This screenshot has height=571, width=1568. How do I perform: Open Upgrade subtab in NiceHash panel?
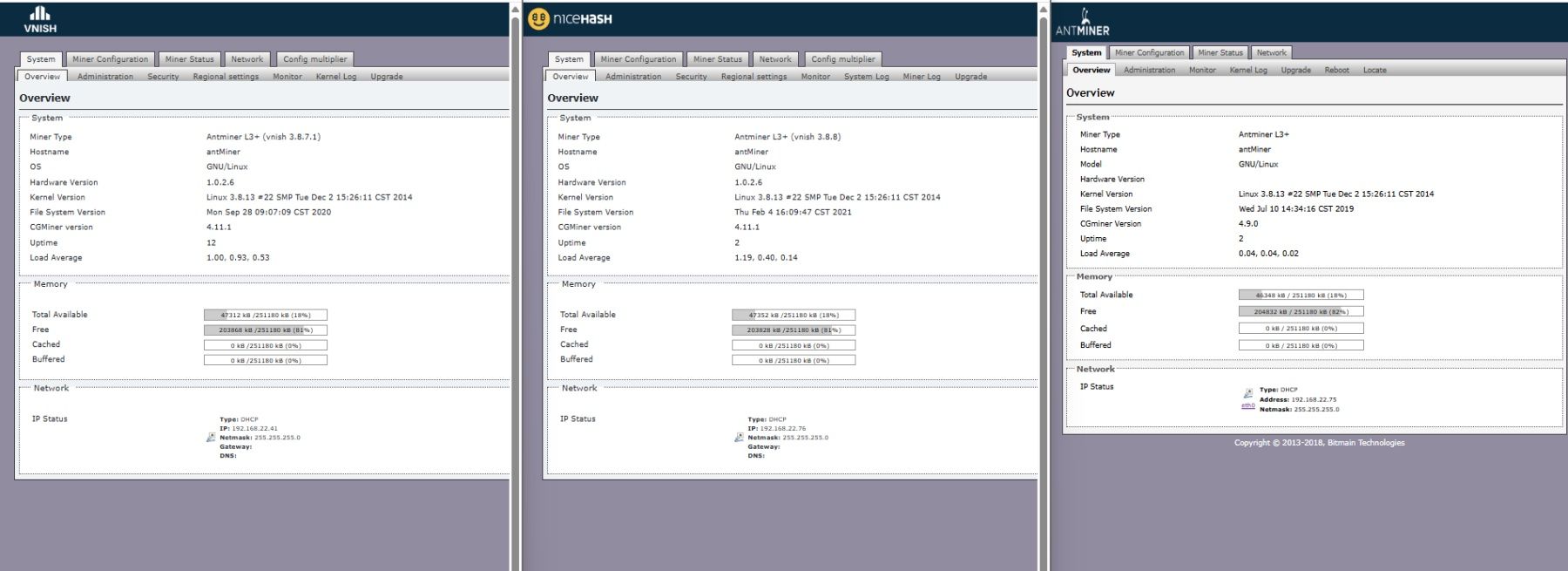[x=971, y=77]
